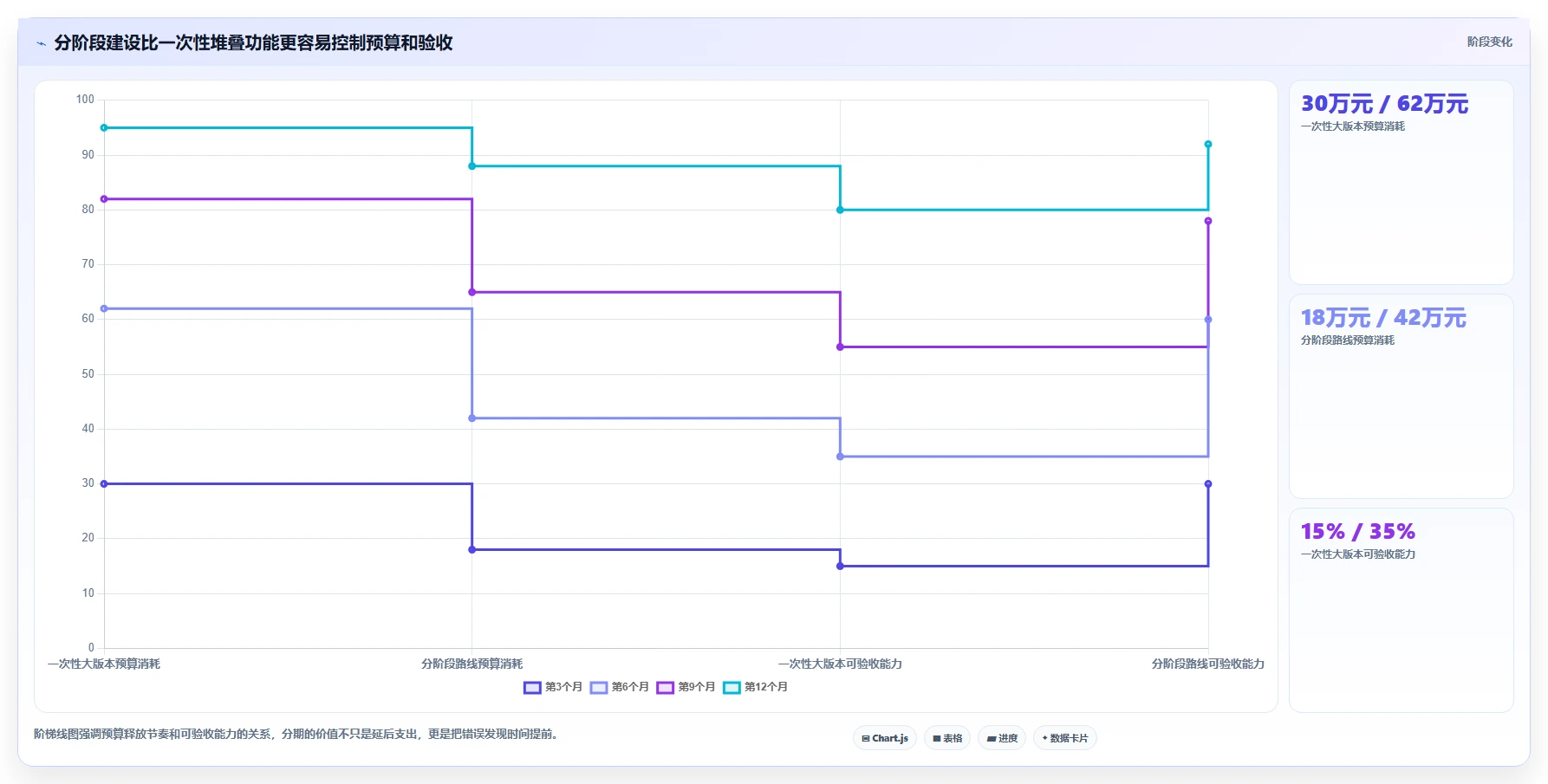
Task: Click the small icon beside the chart title
Action: (41, 43)
